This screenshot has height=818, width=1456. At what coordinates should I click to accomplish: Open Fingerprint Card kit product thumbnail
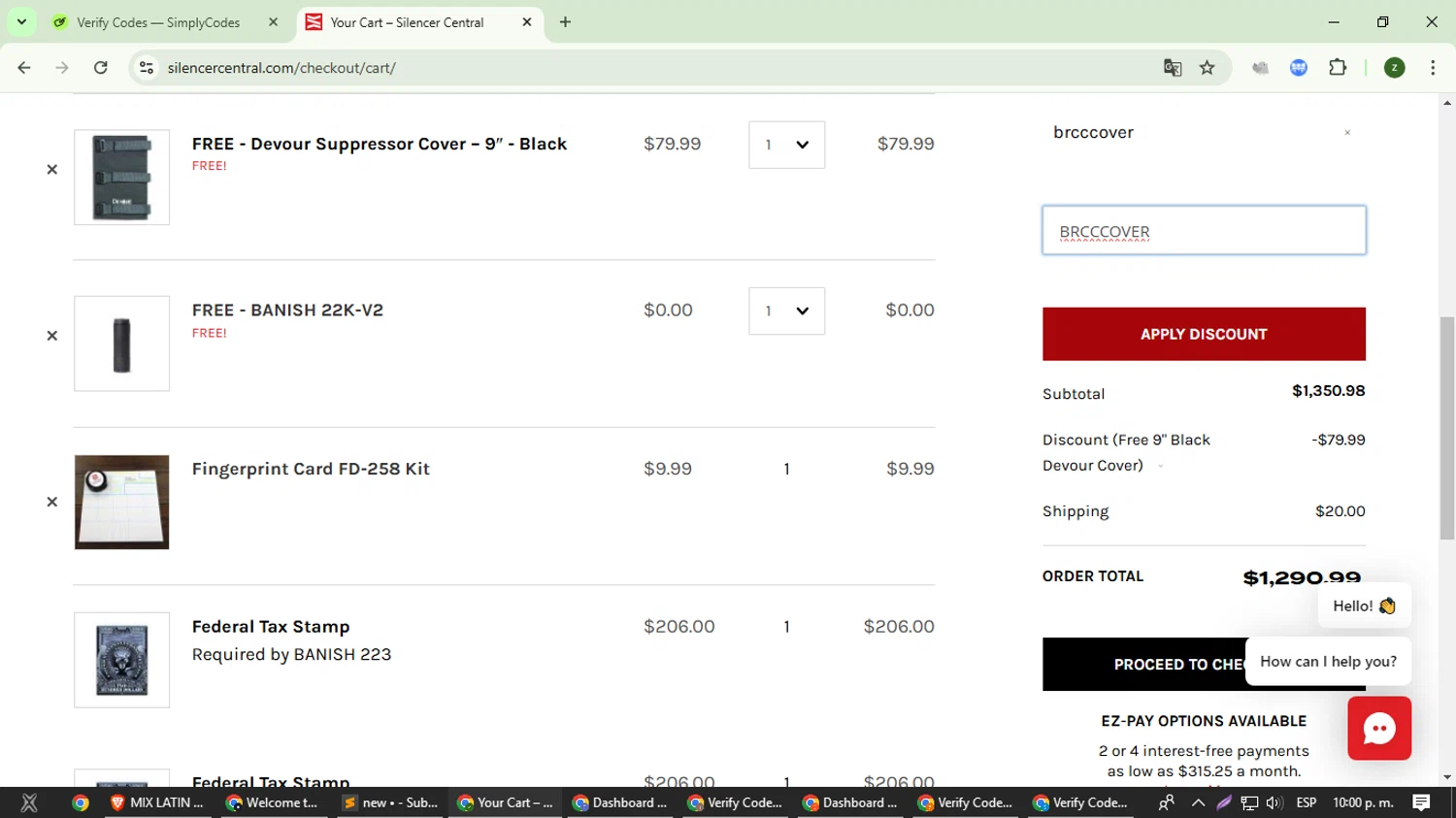click(121, 503)
